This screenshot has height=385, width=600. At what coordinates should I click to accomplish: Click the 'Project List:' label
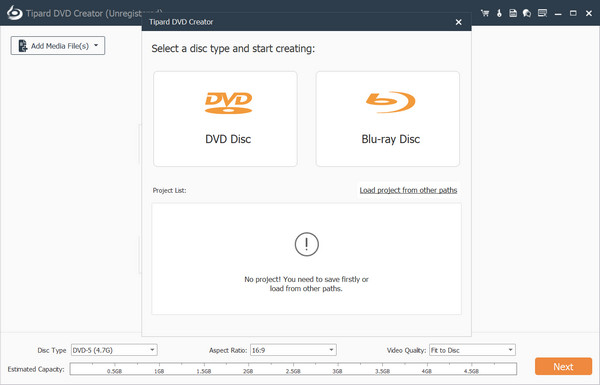click(170, 190)
